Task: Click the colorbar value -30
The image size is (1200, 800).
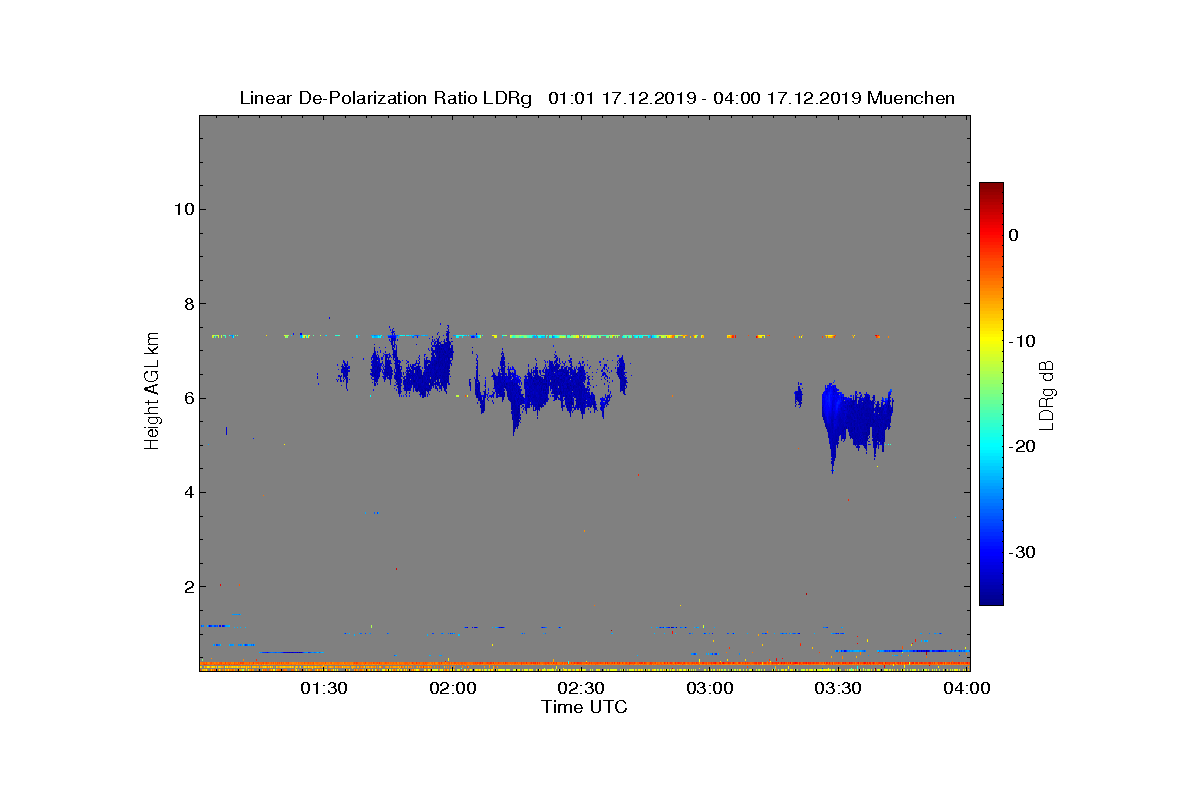Action: (x=1020, y=552)
